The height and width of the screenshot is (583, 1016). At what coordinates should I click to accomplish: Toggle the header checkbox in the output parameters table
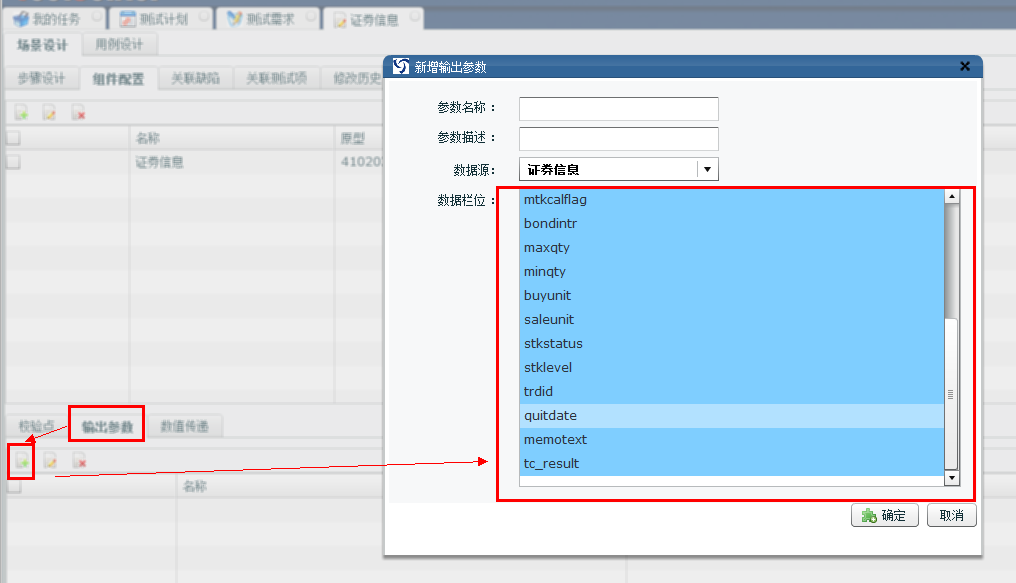(13, 487)
